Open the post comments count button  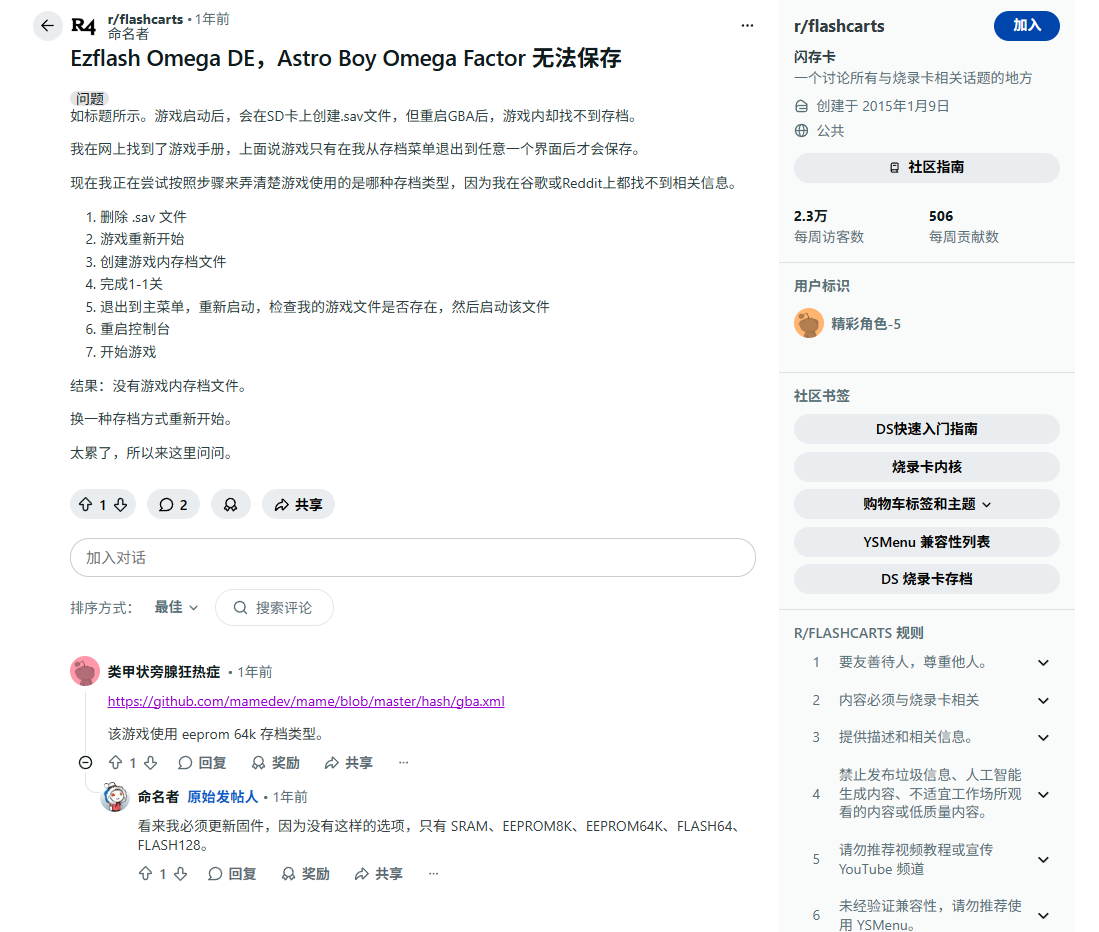click(x=173, y=505)
